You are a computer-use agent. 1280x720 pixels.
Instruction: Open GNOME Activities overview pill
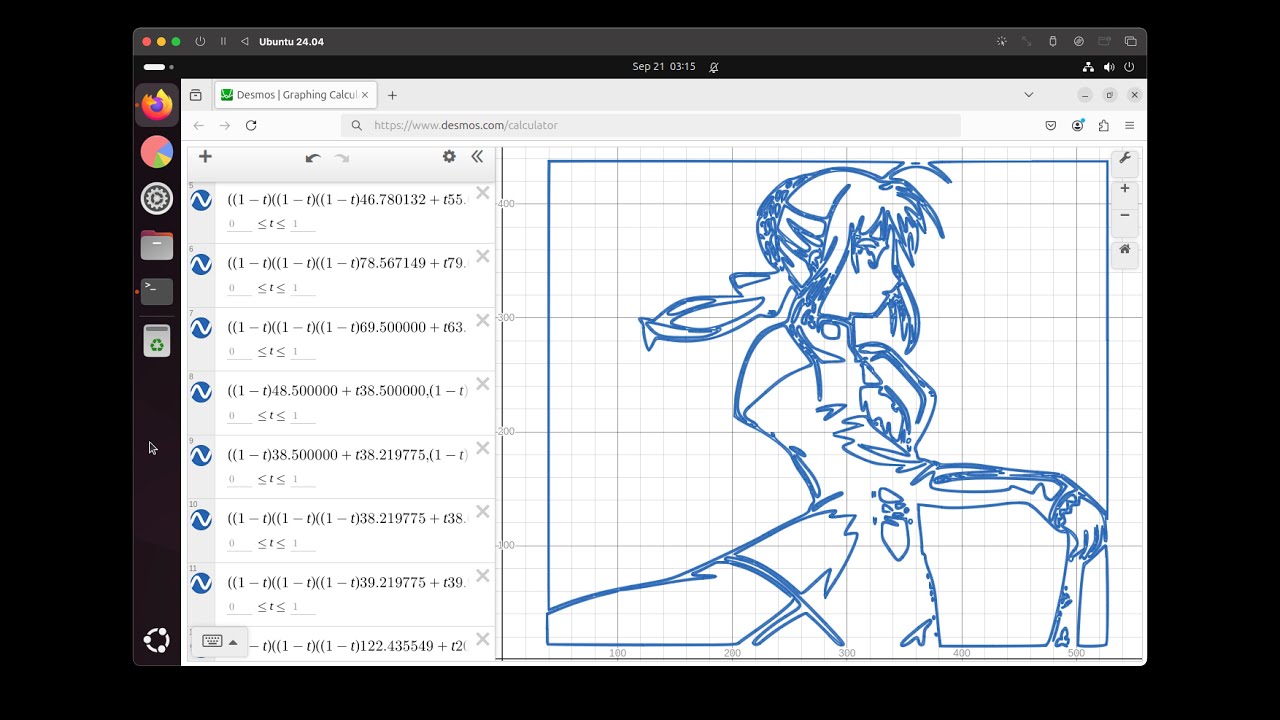pos(157,67)
